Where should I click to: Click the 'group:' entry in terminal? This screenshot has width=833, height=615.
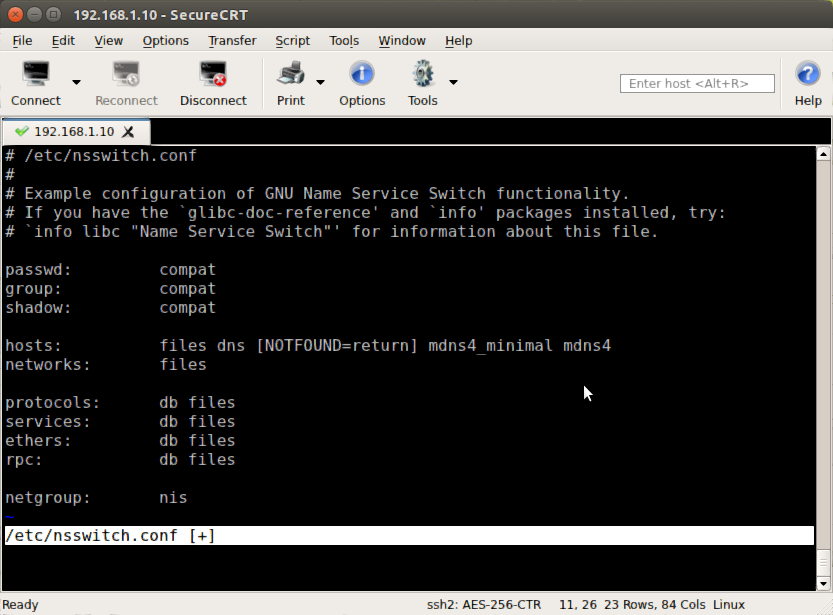[33, 289]
